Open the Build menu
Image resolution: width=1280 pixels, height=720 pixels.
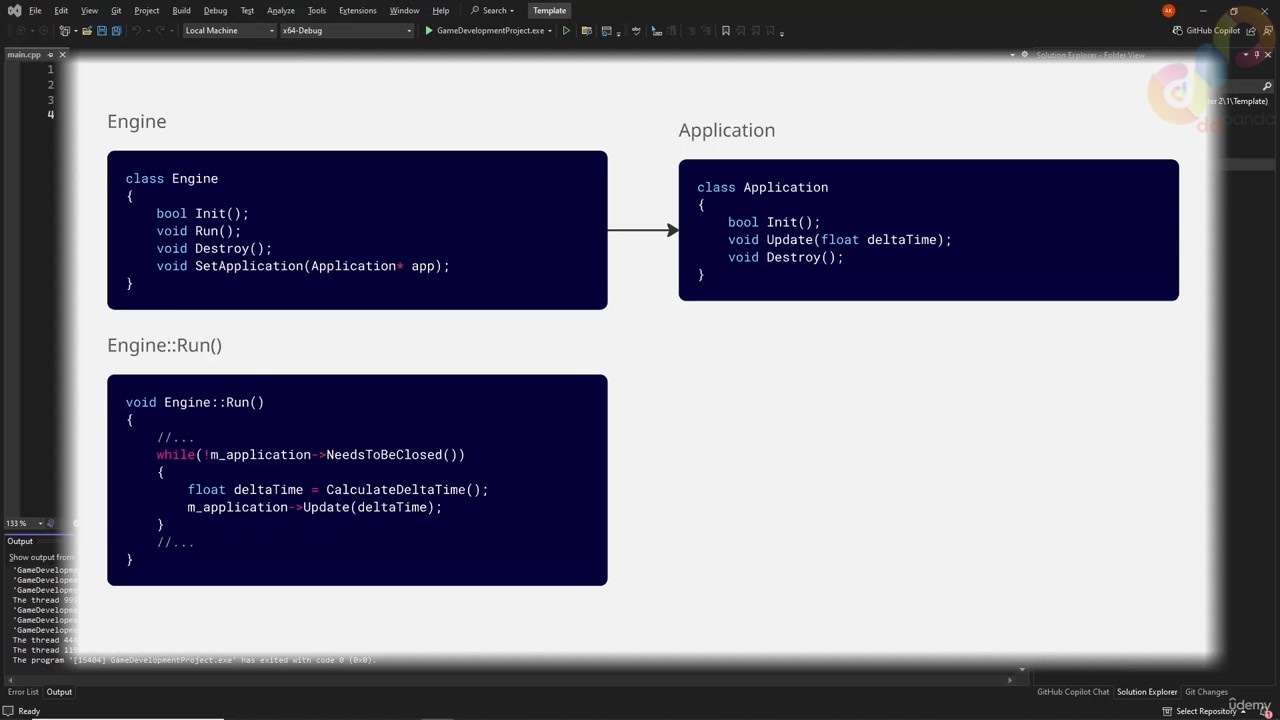[181, 10]
